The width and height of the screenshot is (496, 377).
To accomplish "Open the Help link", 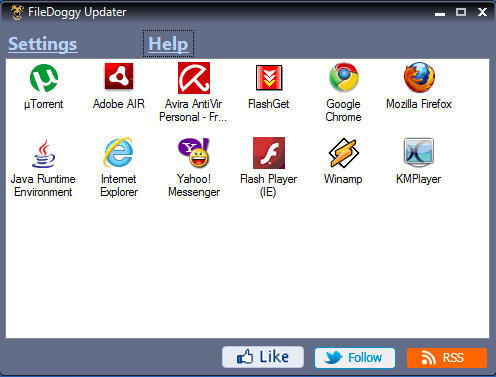I will coord(168,44).
